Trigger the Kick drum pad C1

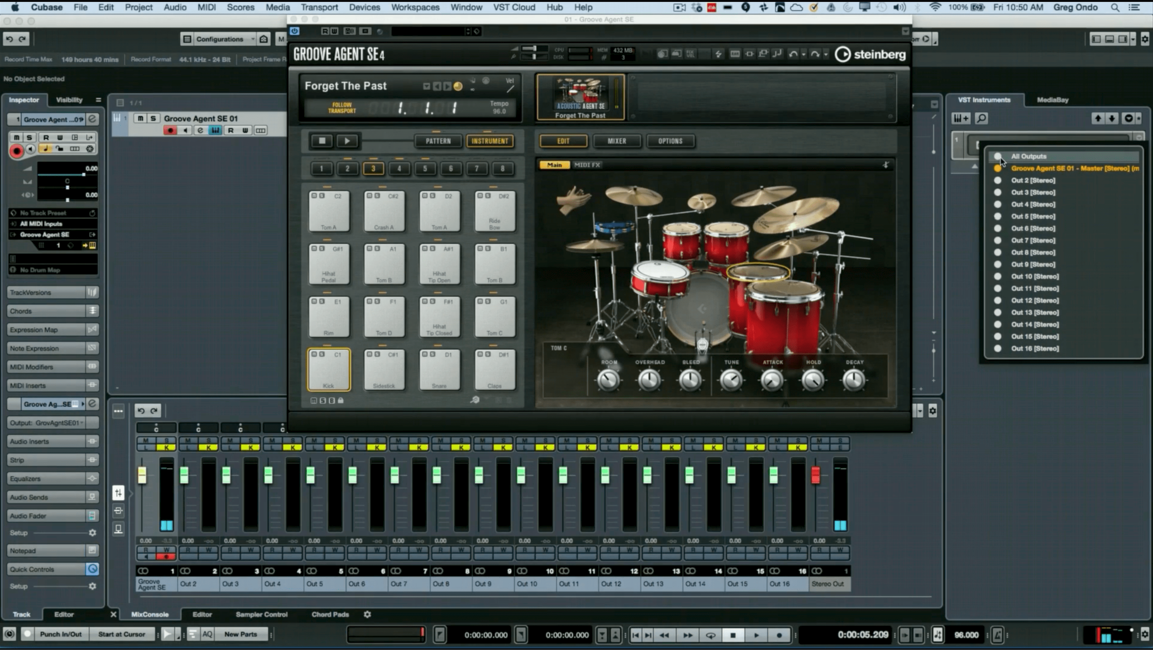[x=329, y=369]
